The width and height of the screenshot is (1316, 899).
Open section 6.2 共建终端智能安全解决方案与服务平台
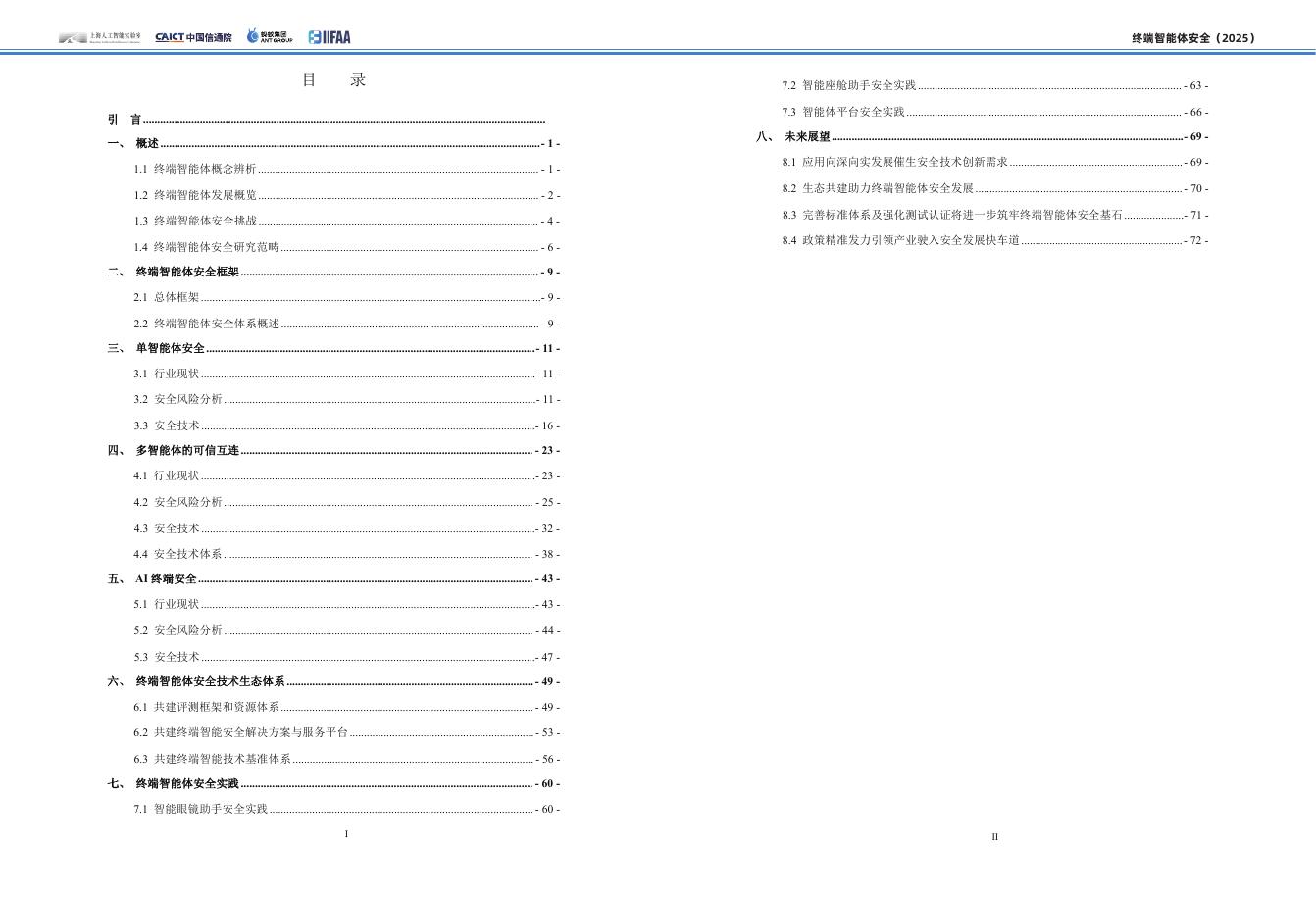[x=347, y=732]
